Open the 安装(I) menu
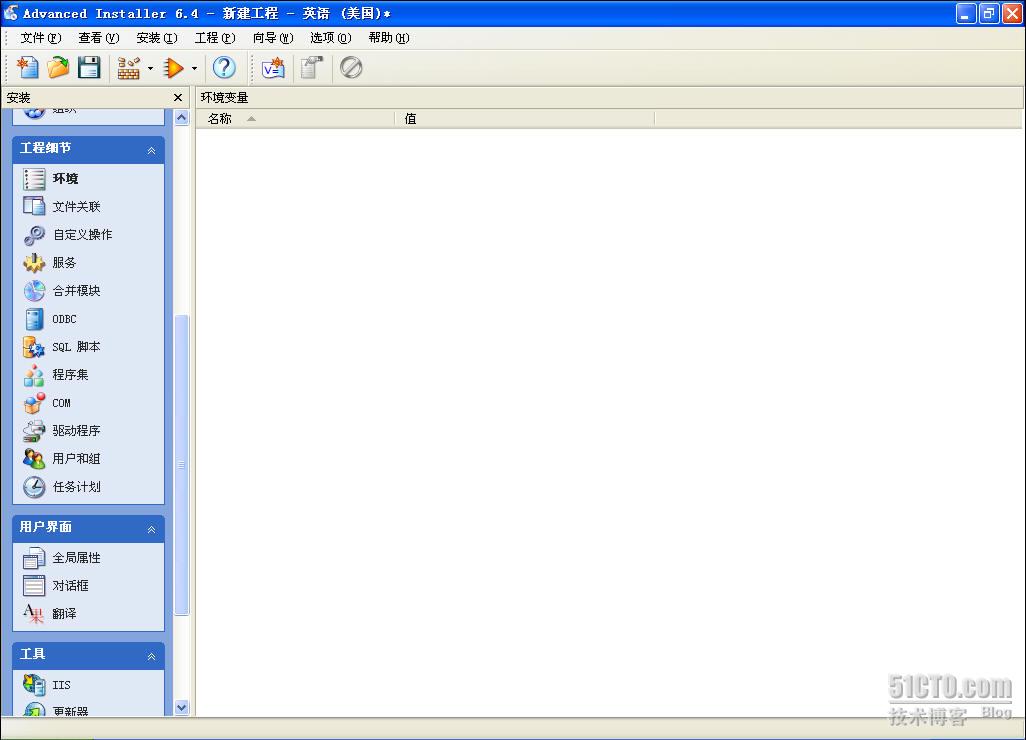This screenshot has height=740, width=1026. pos(157,38)
